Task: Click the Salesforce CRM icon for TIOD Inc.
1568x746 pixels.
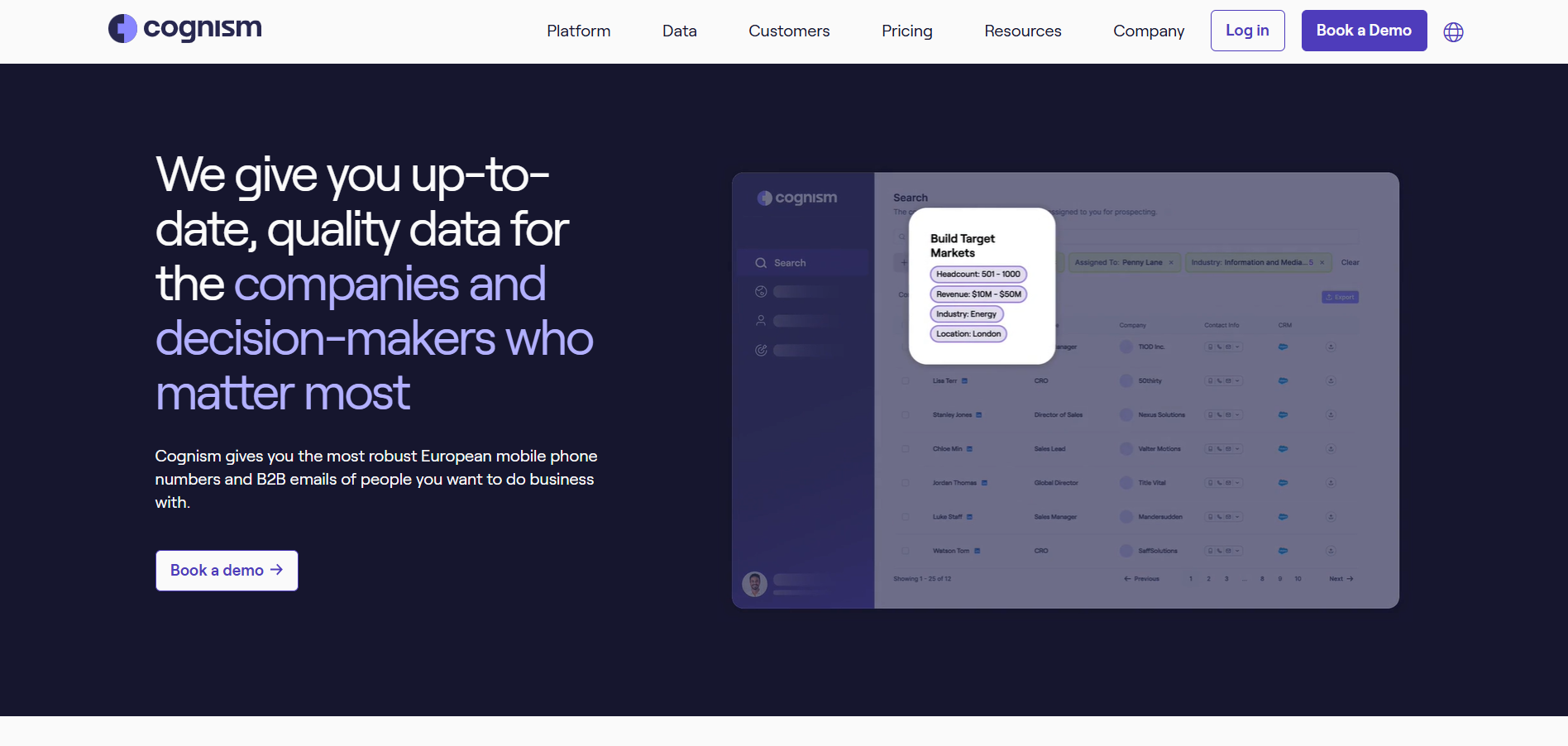Action: click(1283, 347)
